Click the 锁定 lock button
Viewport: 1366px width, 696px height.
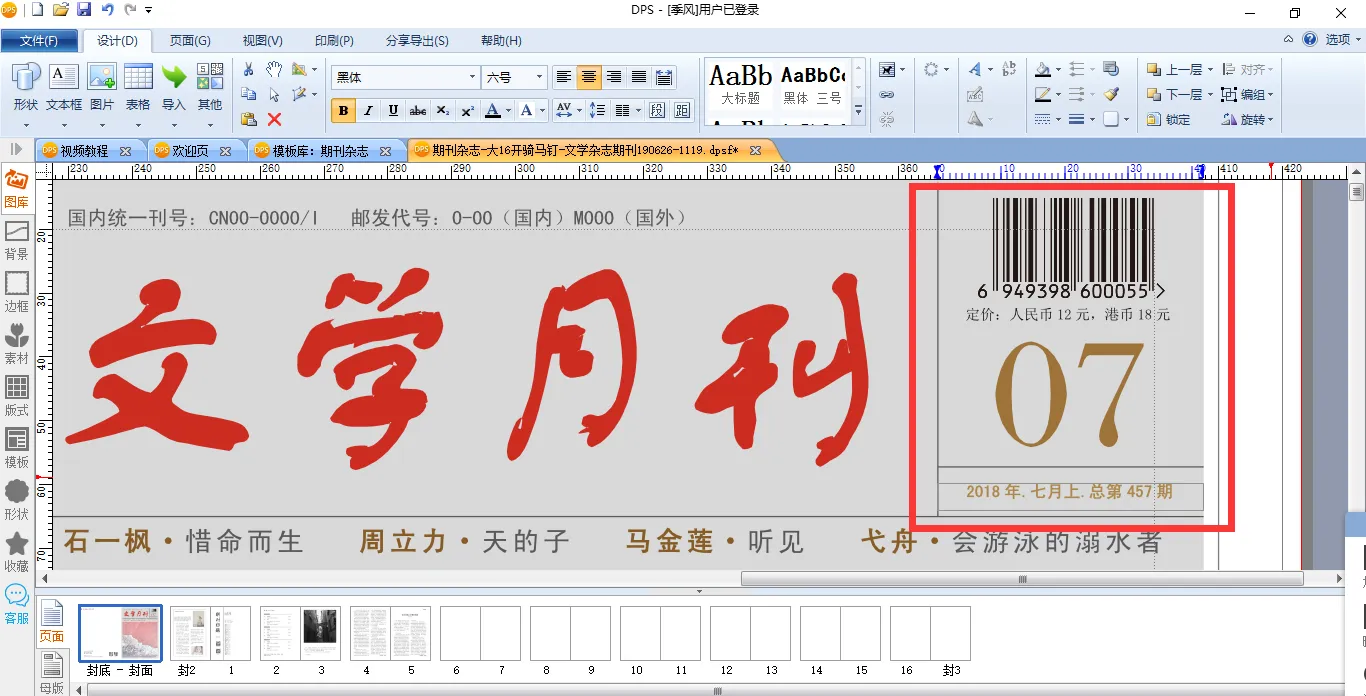point(1169,119)
